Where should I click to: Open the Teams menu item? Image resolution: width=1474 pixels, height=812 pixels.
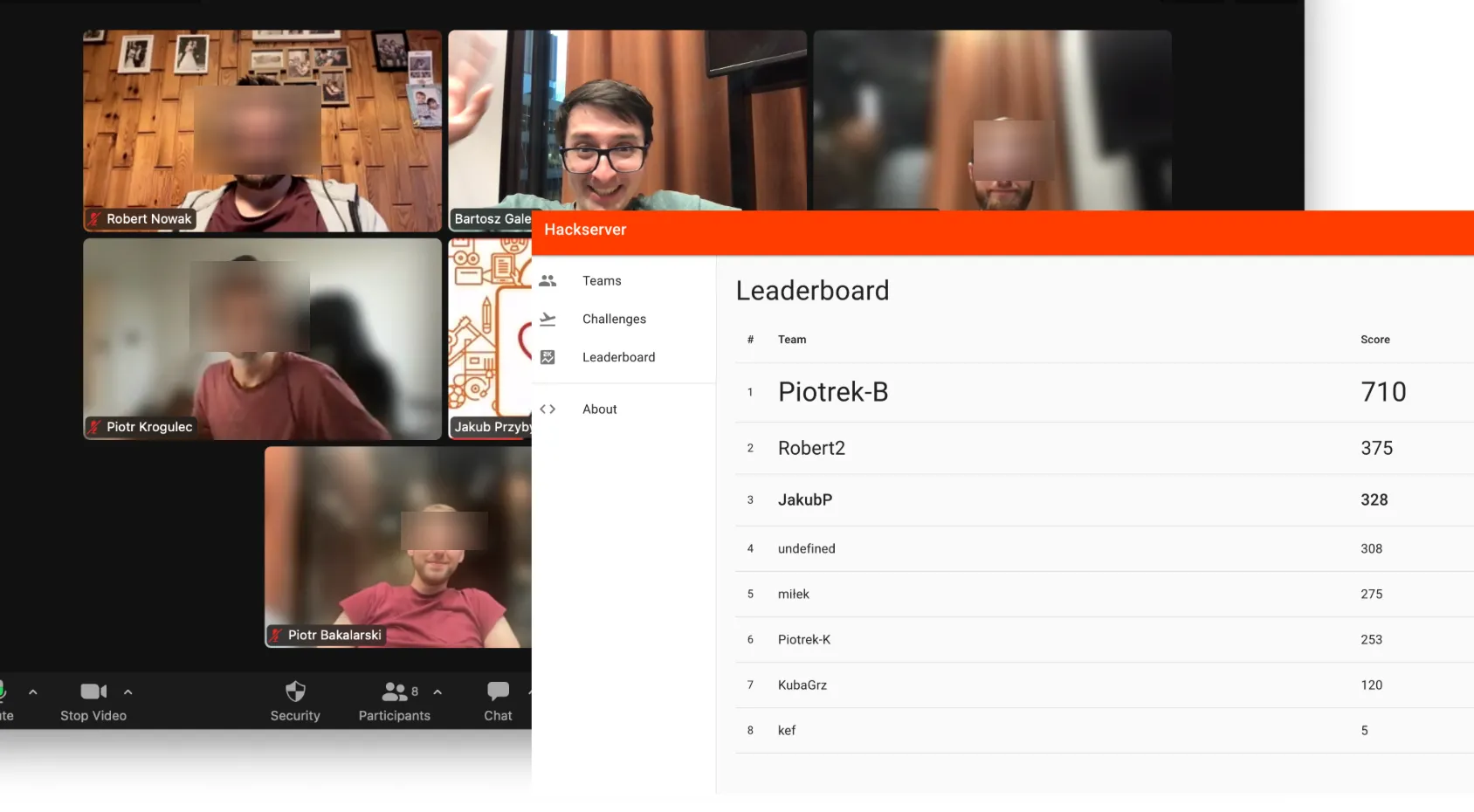pos(602,281)
